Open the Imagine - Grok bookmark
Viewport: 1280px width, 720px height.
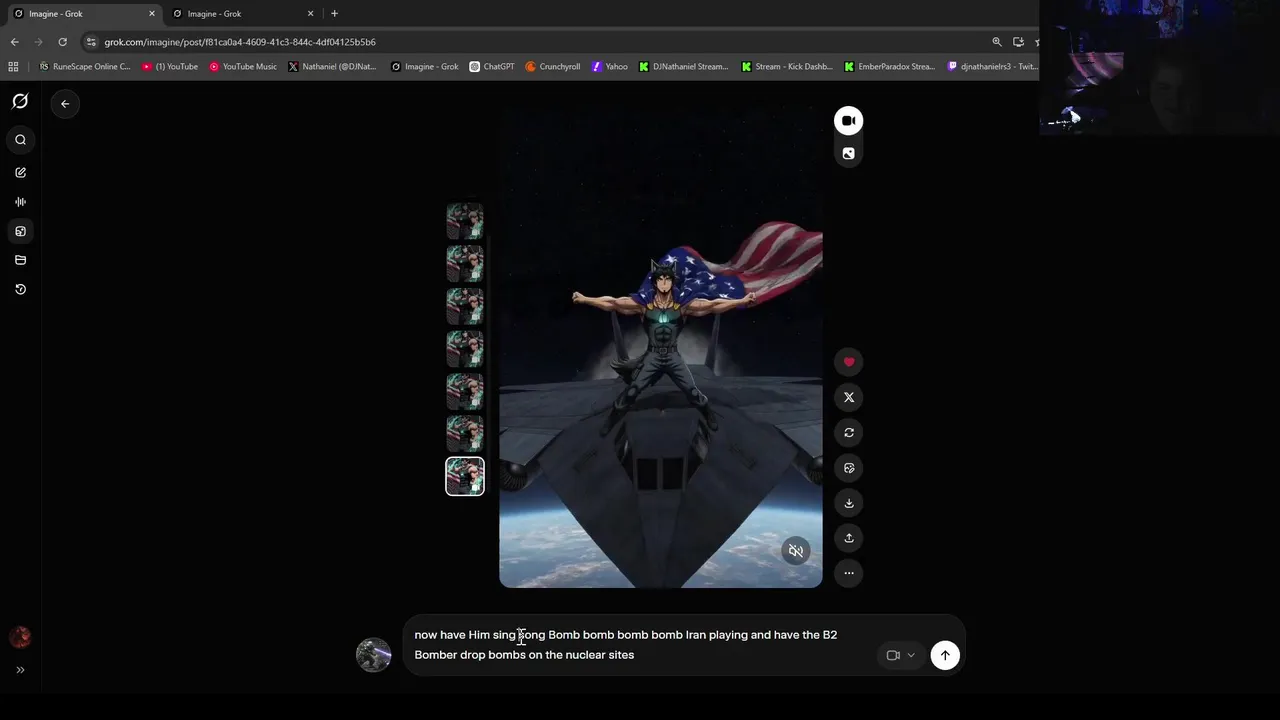coord(425,67)
